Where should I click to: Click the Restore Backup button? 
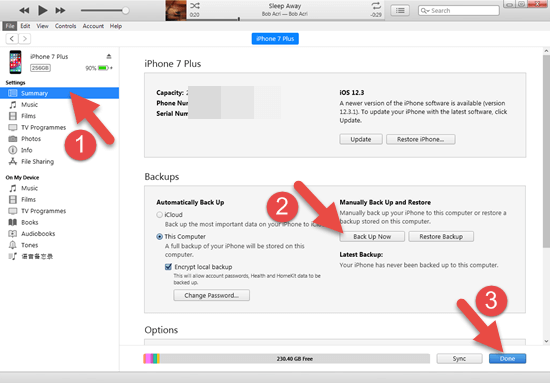(441, 237)
